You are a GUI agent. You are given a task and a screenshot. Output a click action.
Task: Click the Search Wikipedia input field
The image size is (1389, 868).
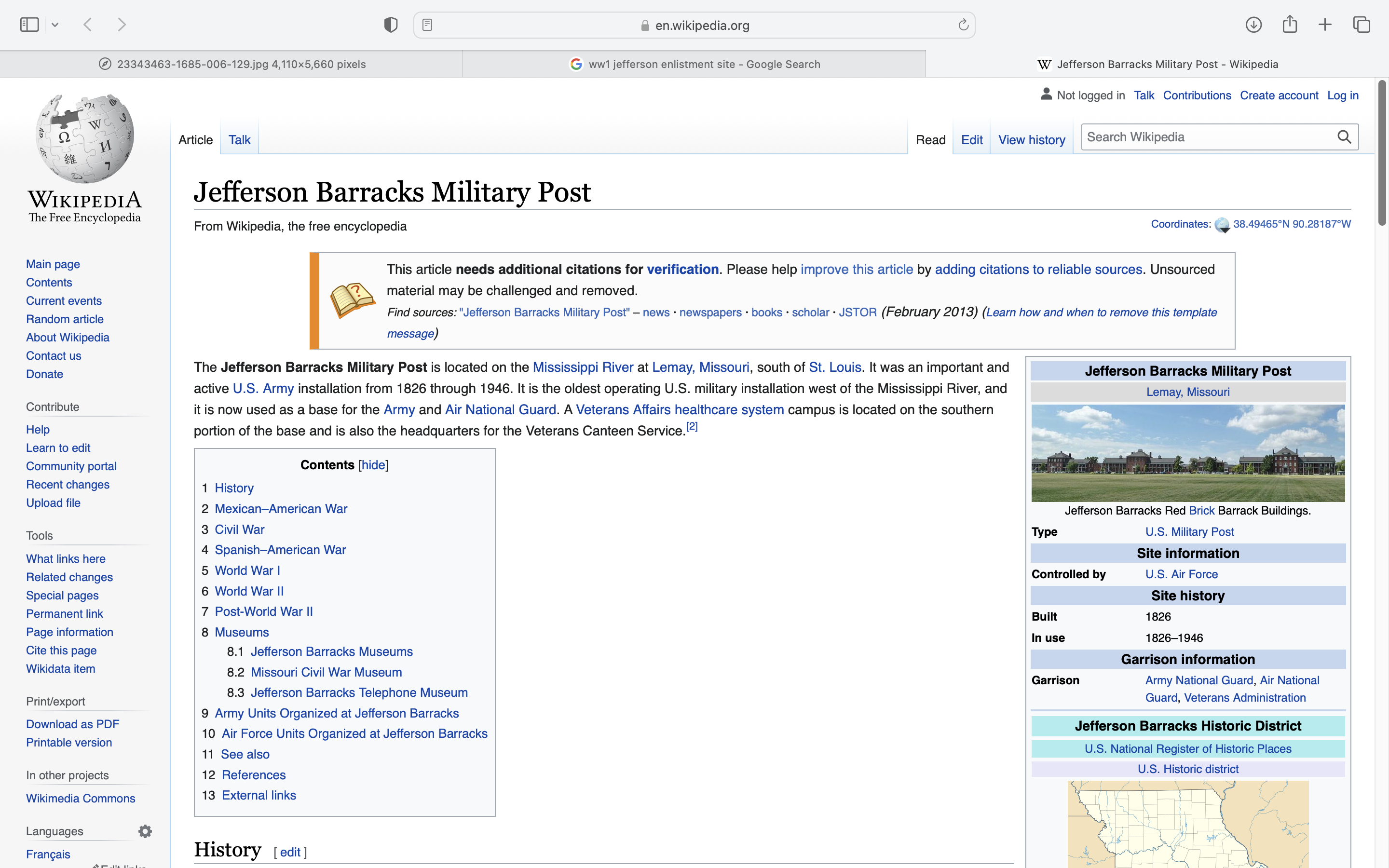[1205, 136]
